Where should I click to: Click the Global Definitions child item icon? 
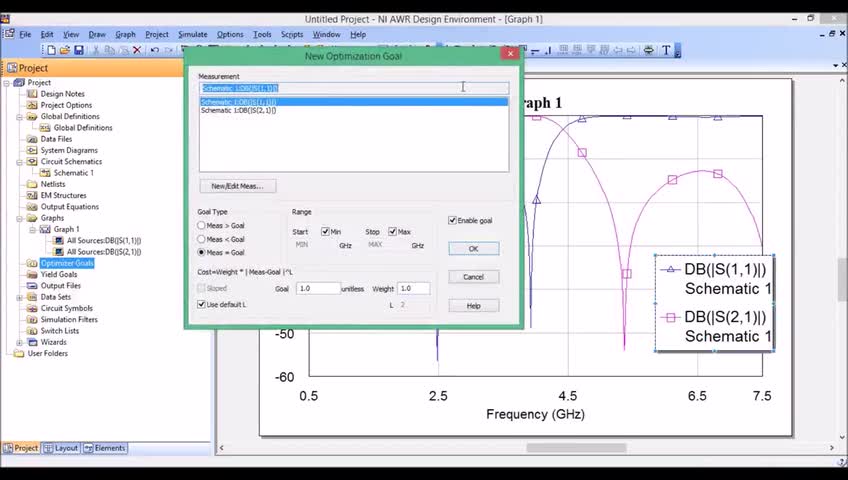coord(45,128)
